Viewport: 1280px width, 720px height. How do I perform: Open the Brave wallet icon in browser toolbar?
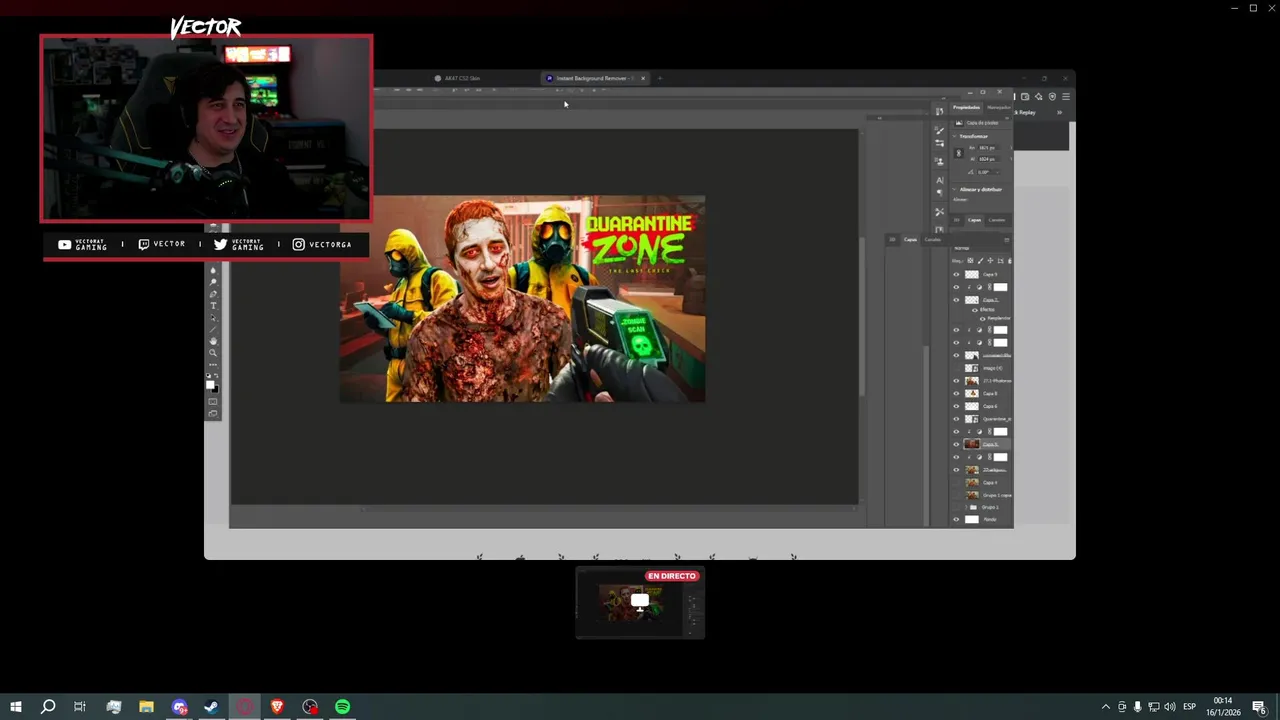pyautogui.click(x=1025, y=97)
